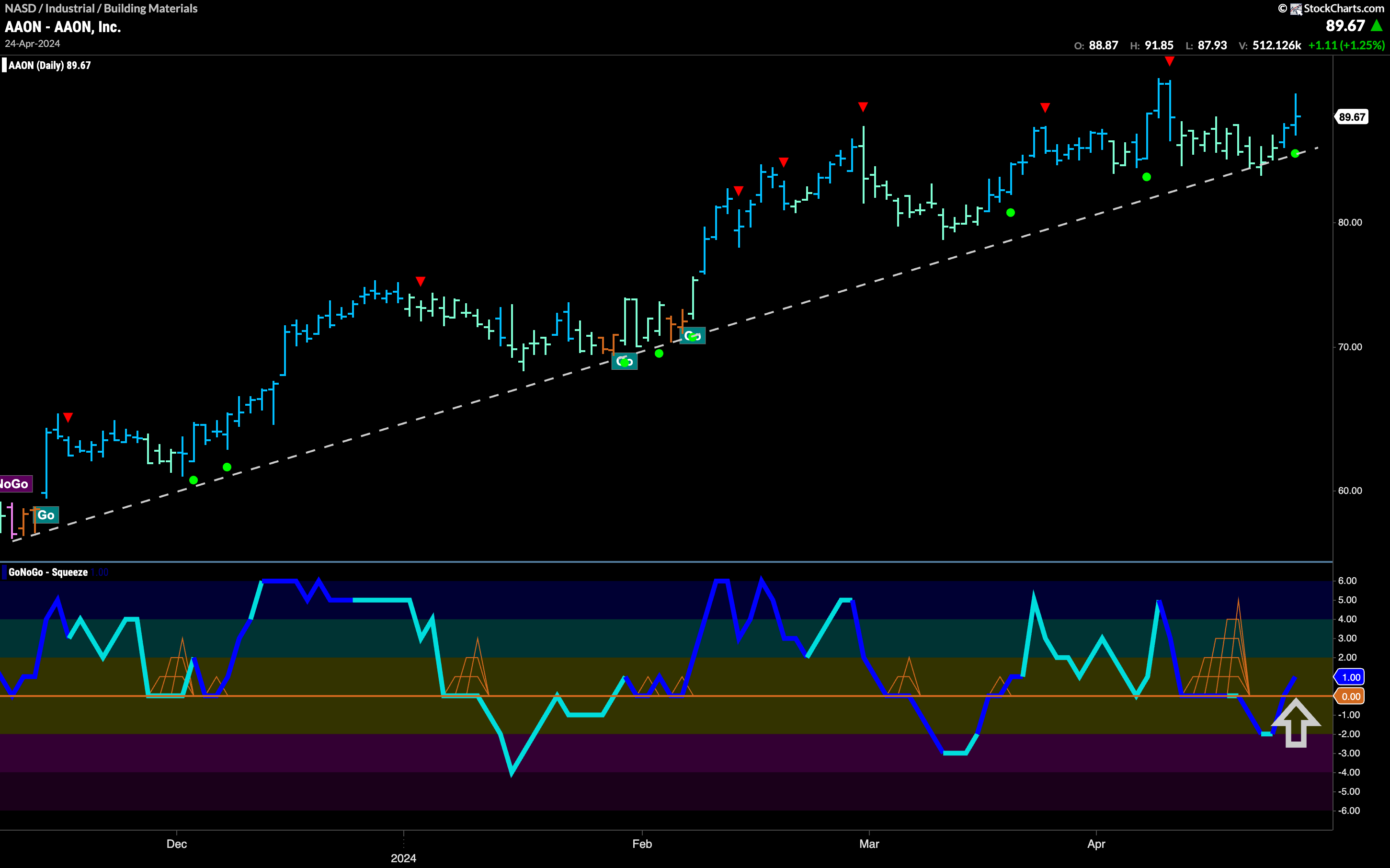Click the open value 'O: 88.87'
Viewport: 1390px width, 868px height.
[1096, 46]
